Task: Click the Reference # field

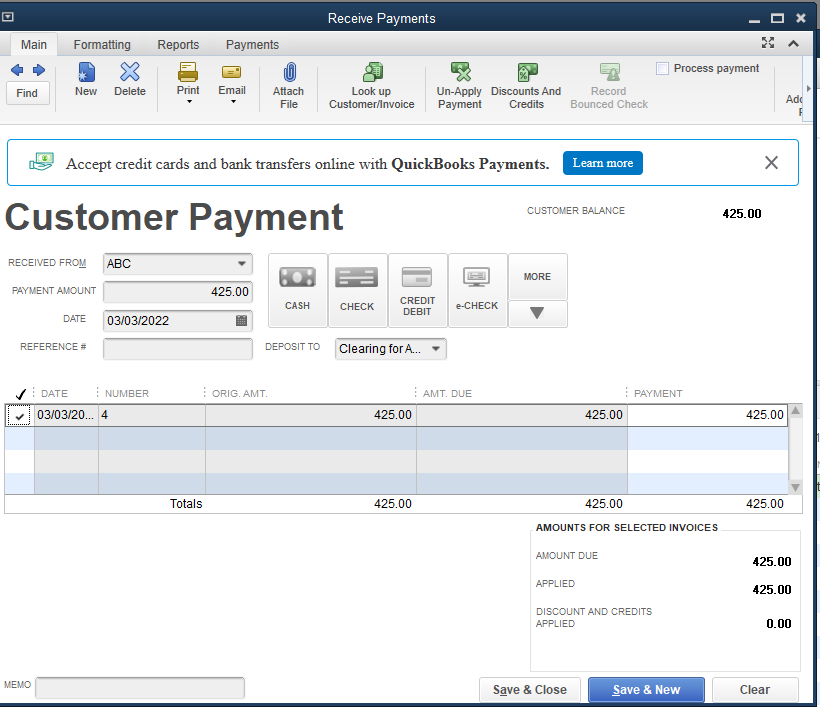Action: 178,349
